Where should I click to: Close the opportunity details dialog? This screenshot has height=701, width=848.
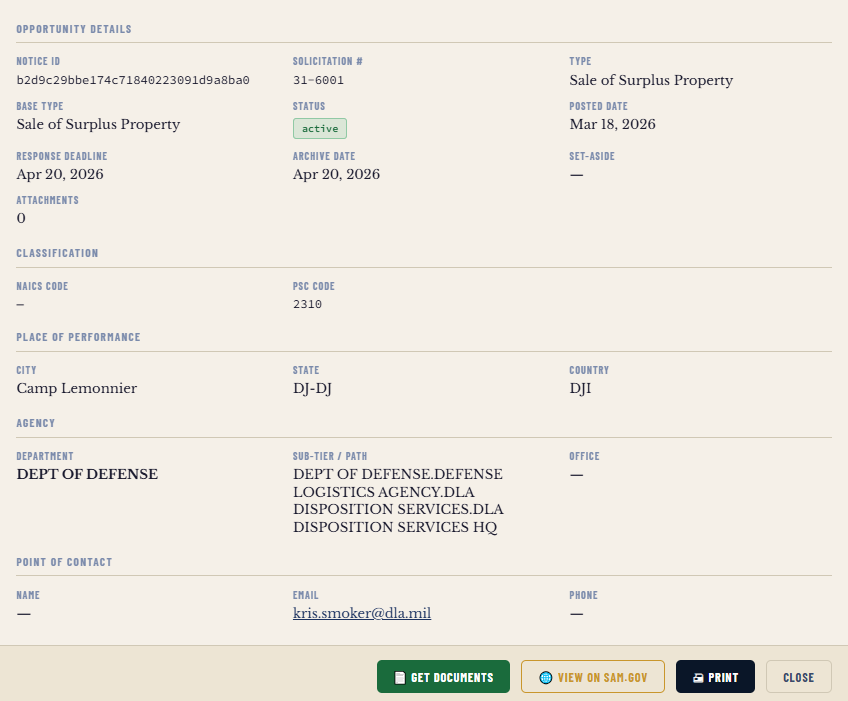798,676
